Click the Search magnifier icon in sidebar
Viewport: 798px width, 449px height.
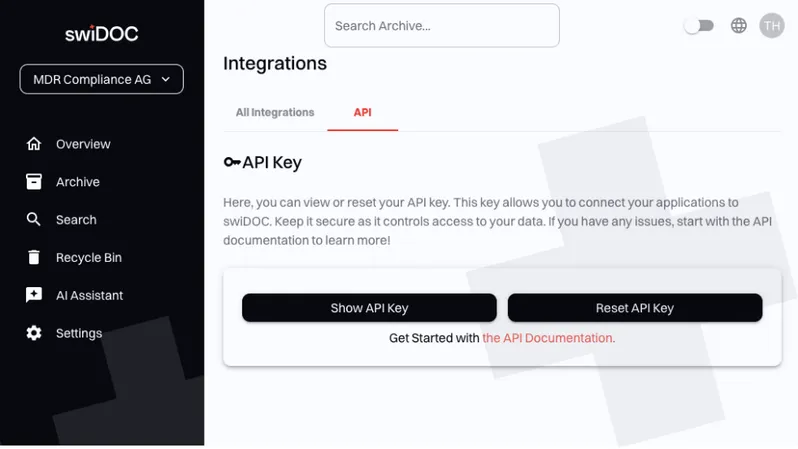[34, 220]
